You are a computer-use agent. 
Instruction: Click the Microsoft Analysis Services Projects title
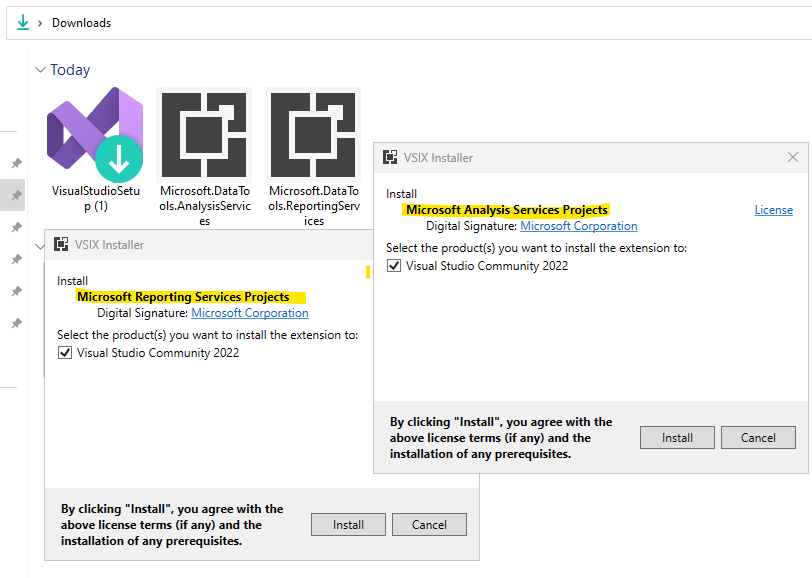point(506,210)
